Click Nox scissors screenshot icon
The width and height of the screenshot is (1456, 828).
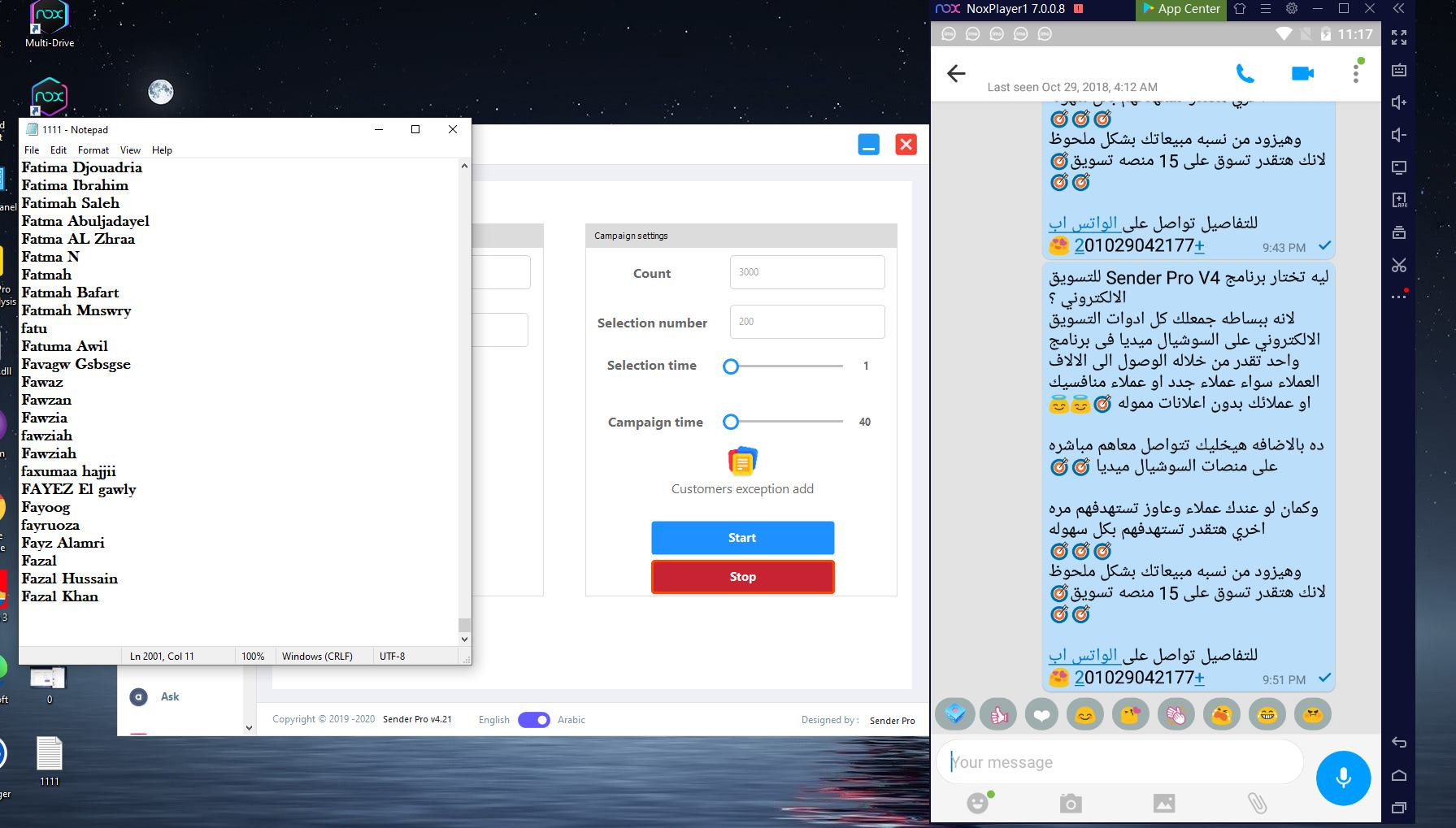(x=1399, y=265)
